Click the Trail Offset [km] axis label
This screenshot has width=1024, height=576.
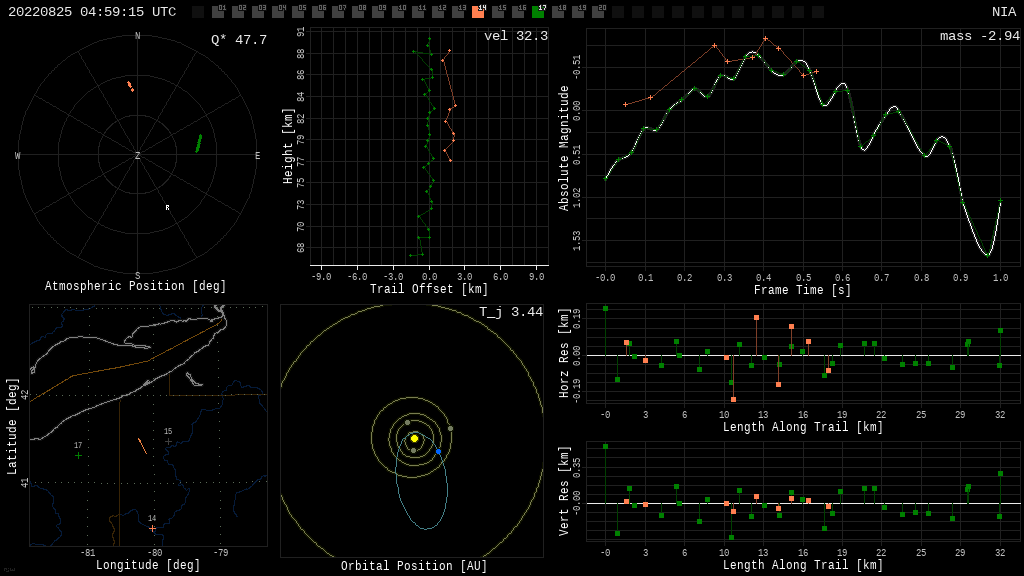[x=429, y=289]
